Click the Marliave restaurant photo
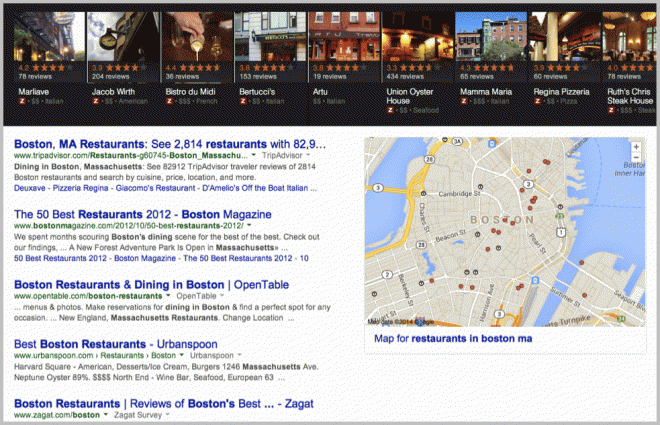Image resolution: width=660 pixels, height=425 pixels. (x=49, y=37)
